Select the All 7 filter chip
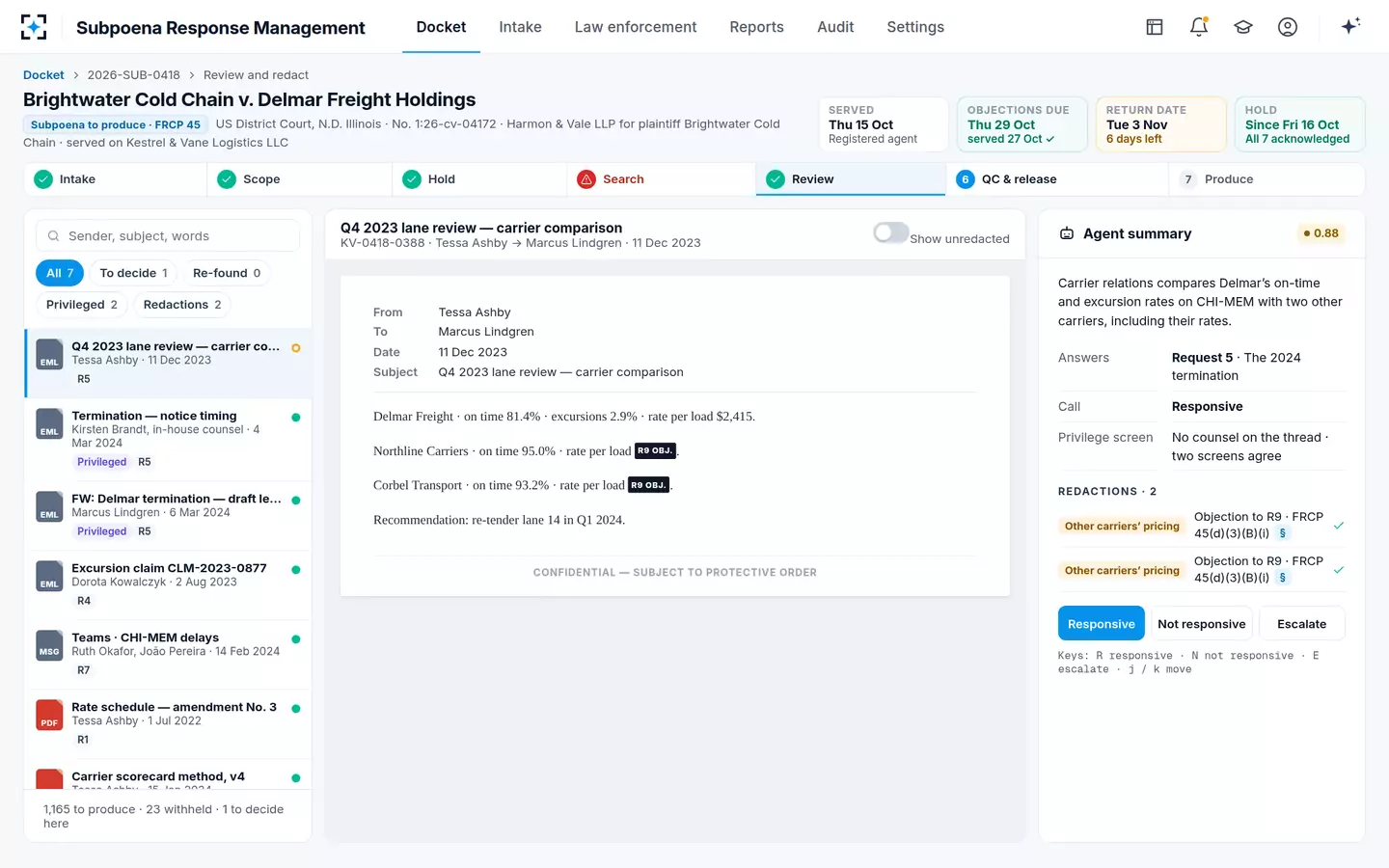This screenshot has height=868, width=1389. point(60,273)
